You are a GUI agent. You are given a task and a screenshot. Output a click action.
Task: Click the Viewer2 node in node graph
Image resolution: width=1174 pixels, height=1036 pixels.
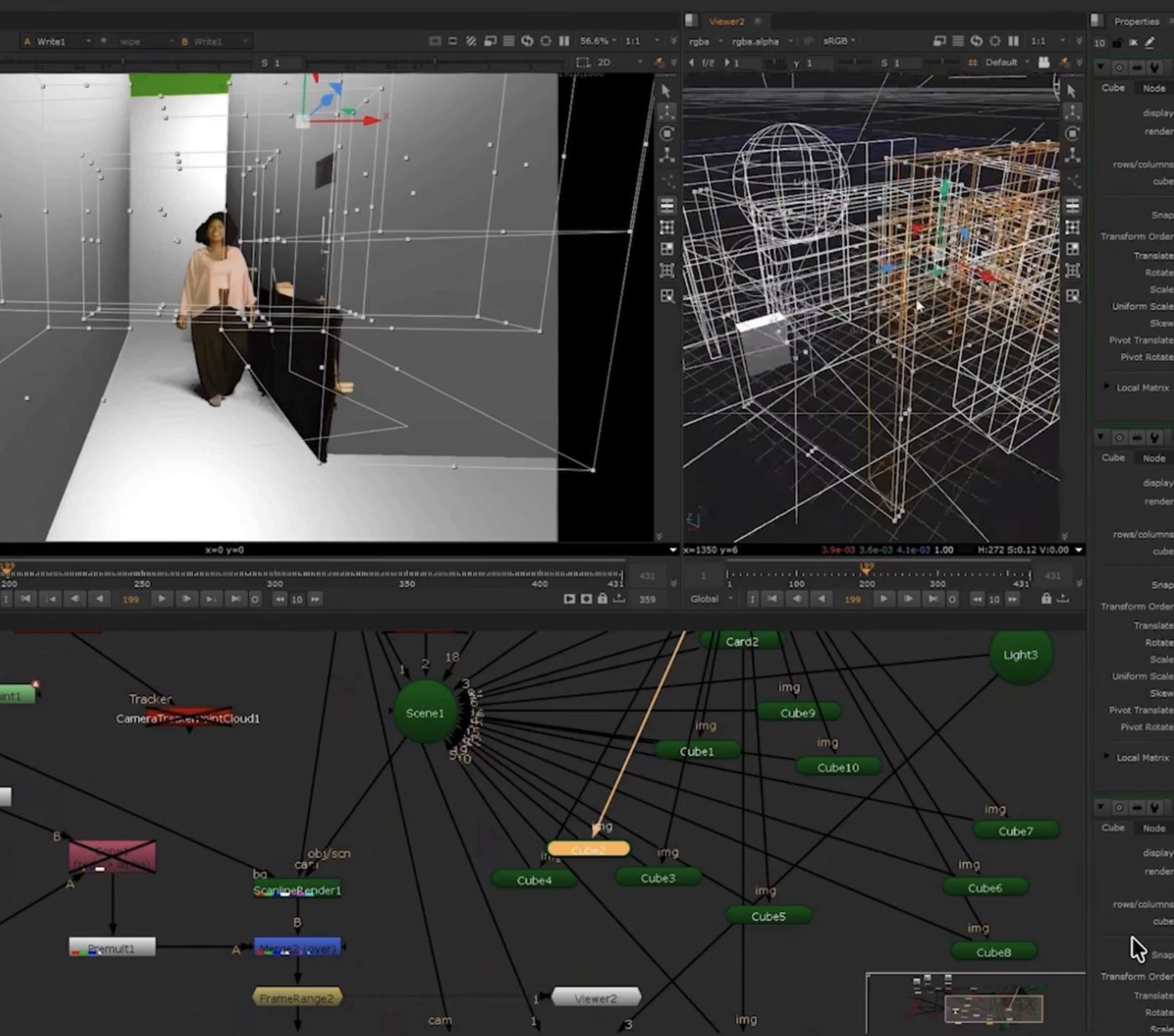(595, 998)
